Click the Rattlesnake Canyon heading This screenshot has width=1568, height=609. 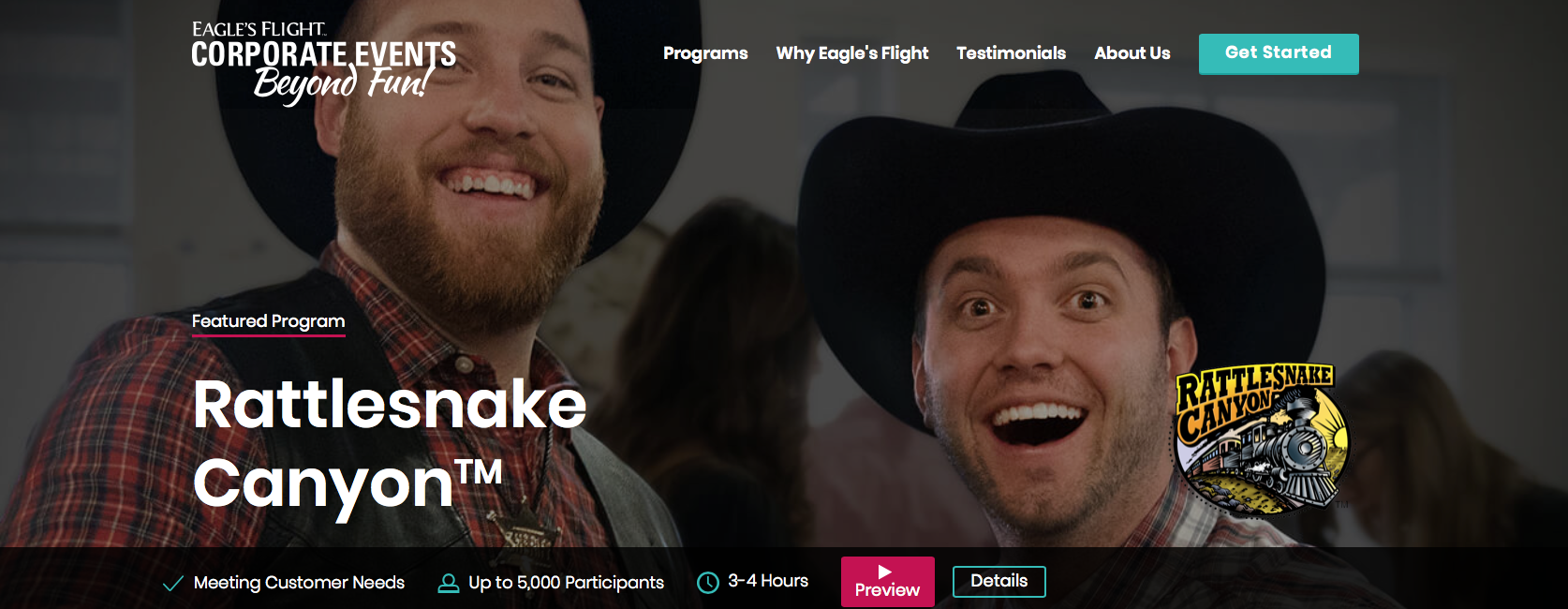[390, 444]
